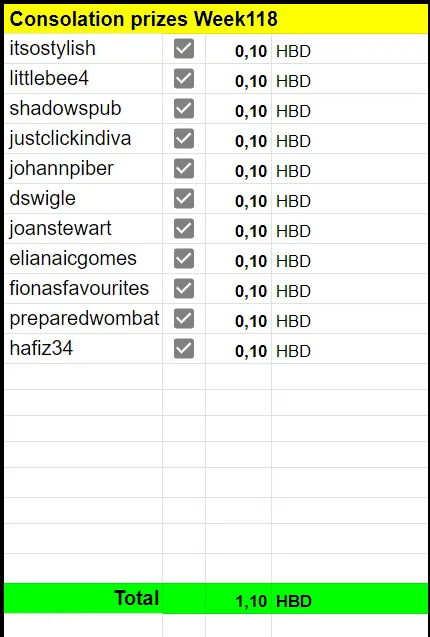
Task: Select the cell containing itsostylish
Action: click(x=83, y=49)
